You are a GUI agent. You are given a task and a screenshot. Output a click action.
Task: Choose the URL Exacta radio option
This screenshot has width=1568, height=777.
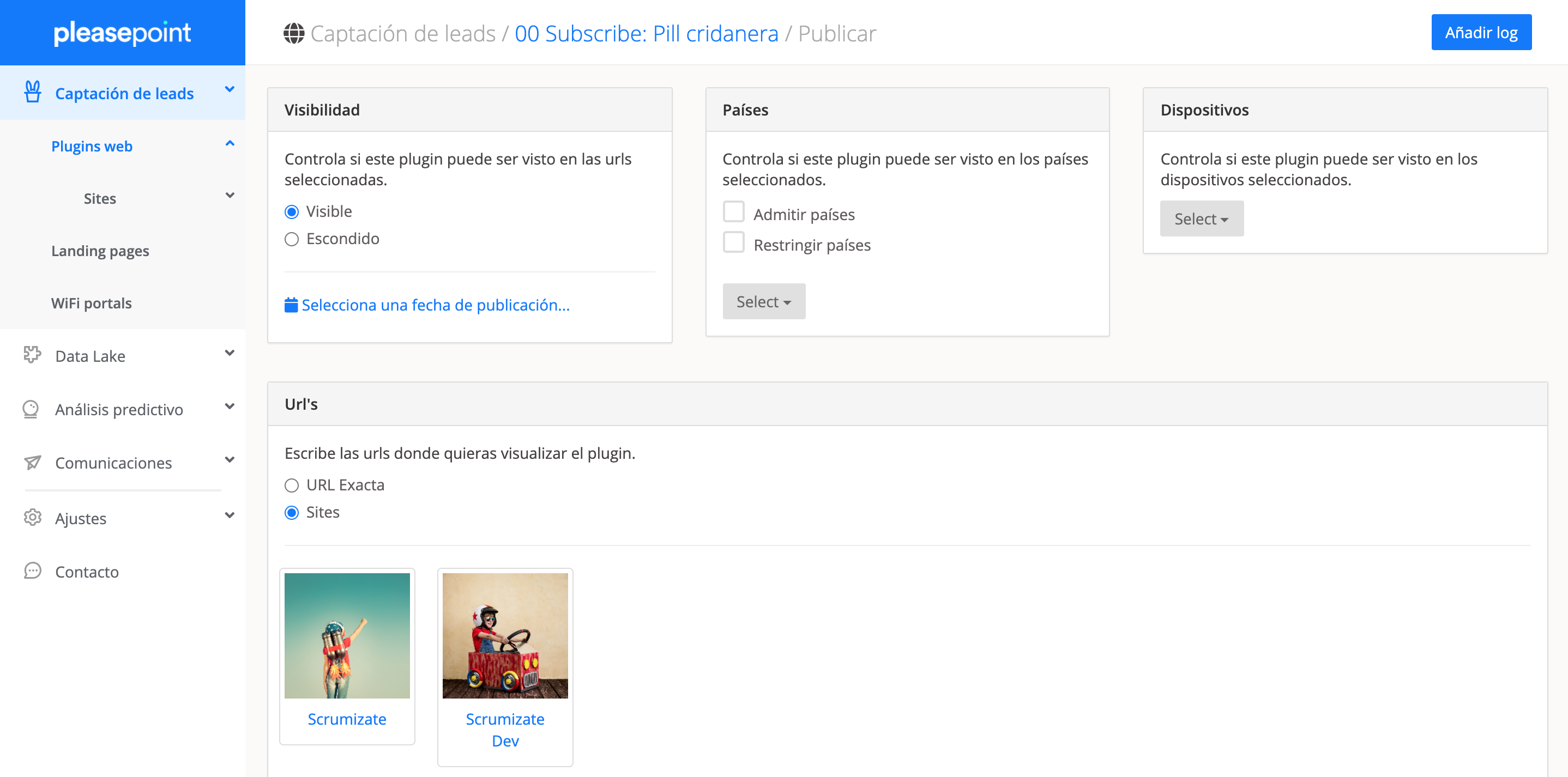coord(292,485)
